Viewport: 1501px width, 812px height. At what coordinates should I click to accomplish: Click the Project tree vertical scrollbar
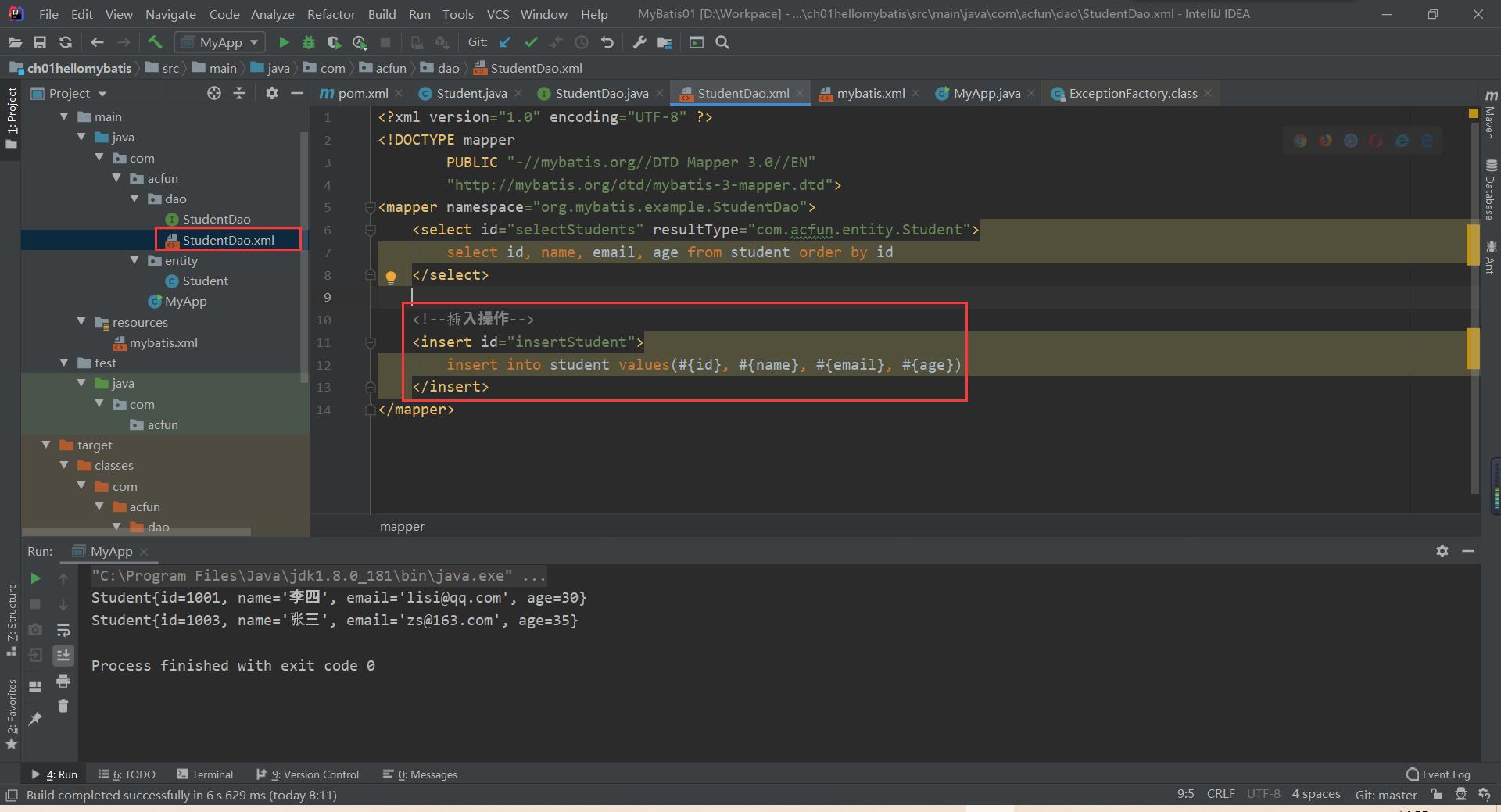pos(304,258)
